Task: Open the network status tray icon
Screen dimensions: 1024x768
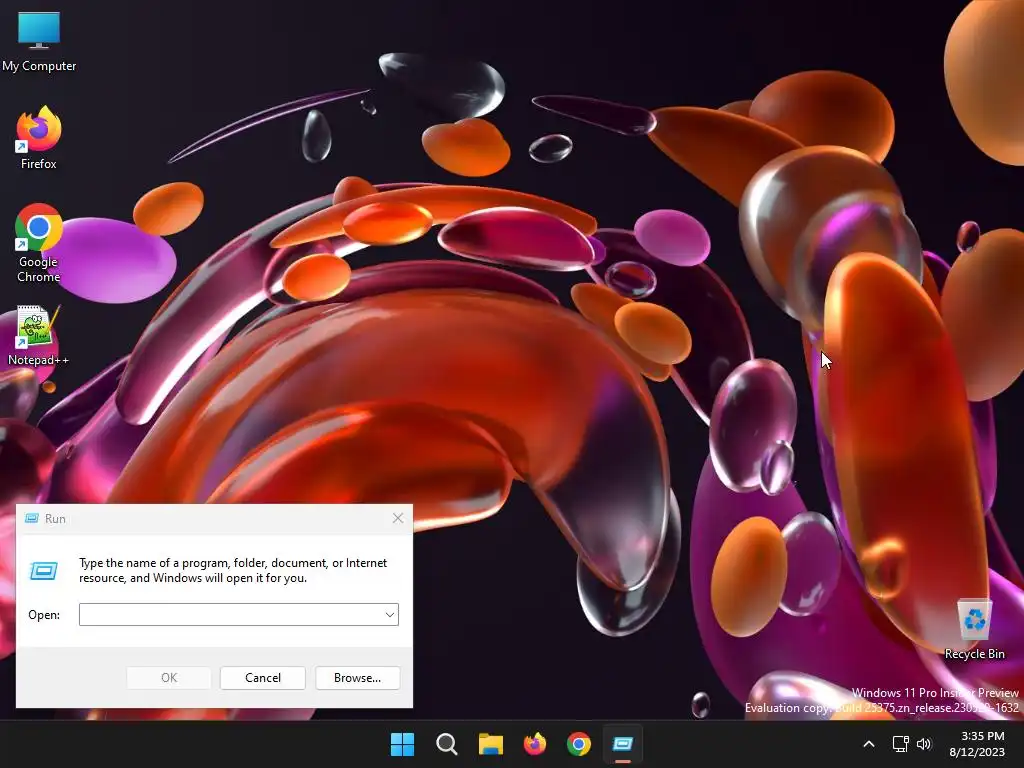Action: pyautogui.click(x=901, y=744)
